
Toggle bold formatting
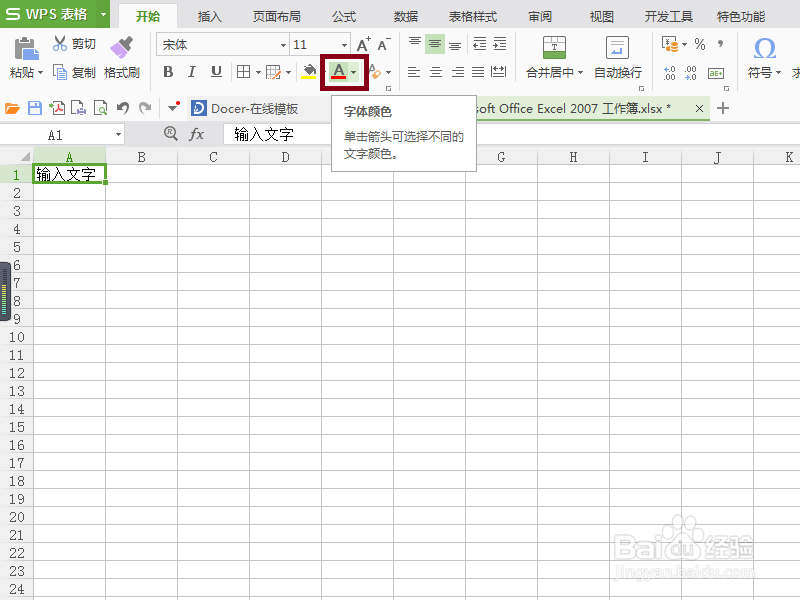click(168, 71)
